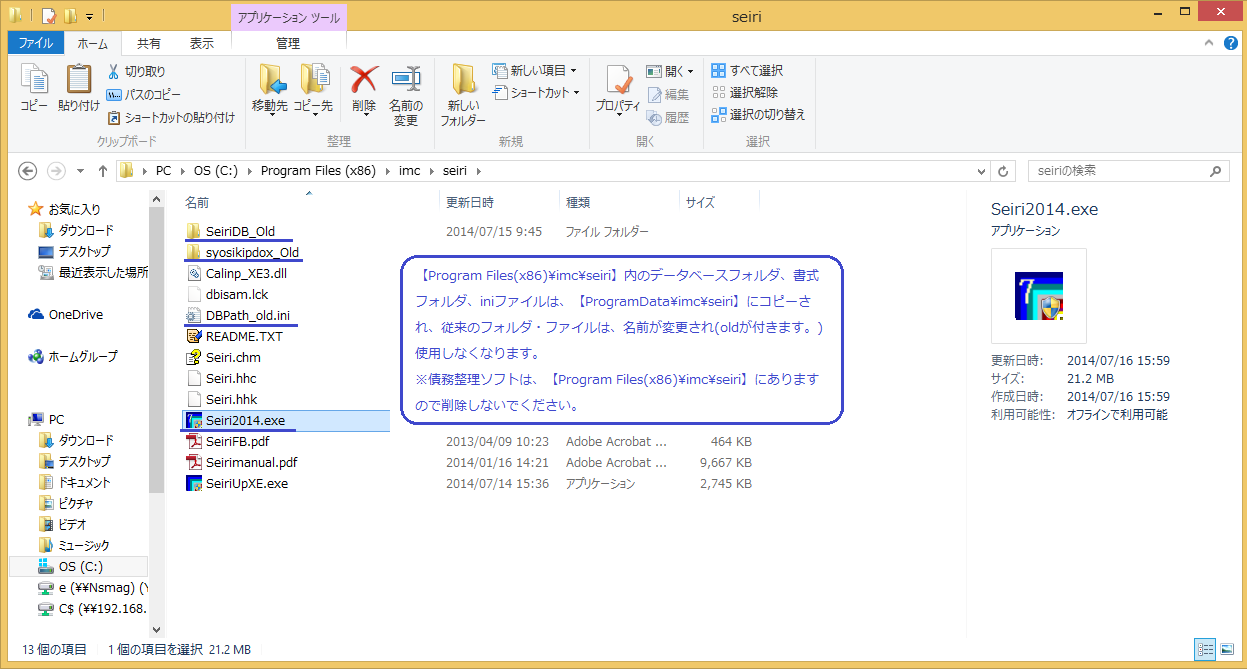Screen dimensions: 1247x669
Task: Invert selection with 選択の切り替え
Action: (x=755, y=114)
